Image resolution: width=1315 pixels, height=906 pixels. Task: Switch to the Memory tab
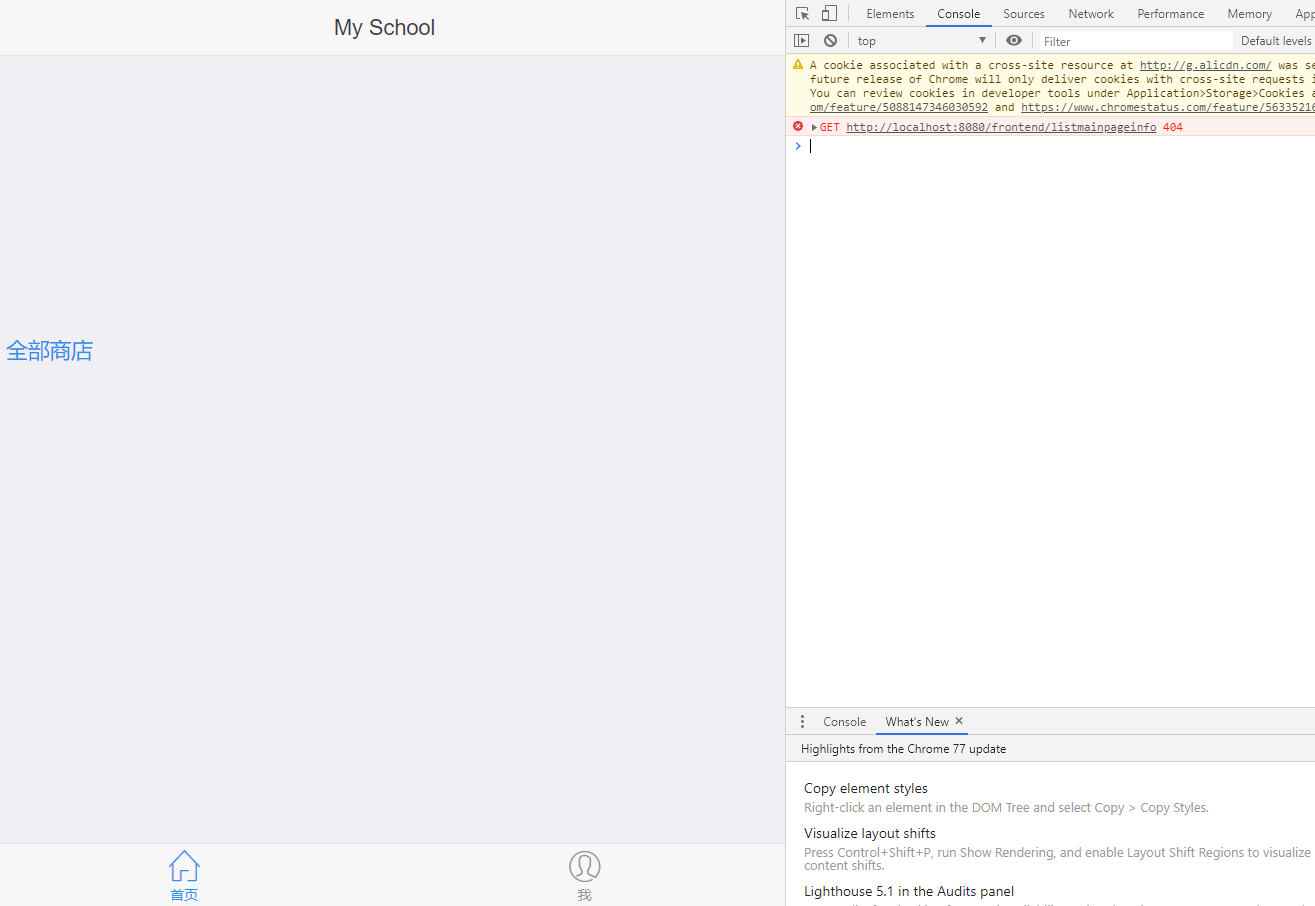pos(1250,14)
